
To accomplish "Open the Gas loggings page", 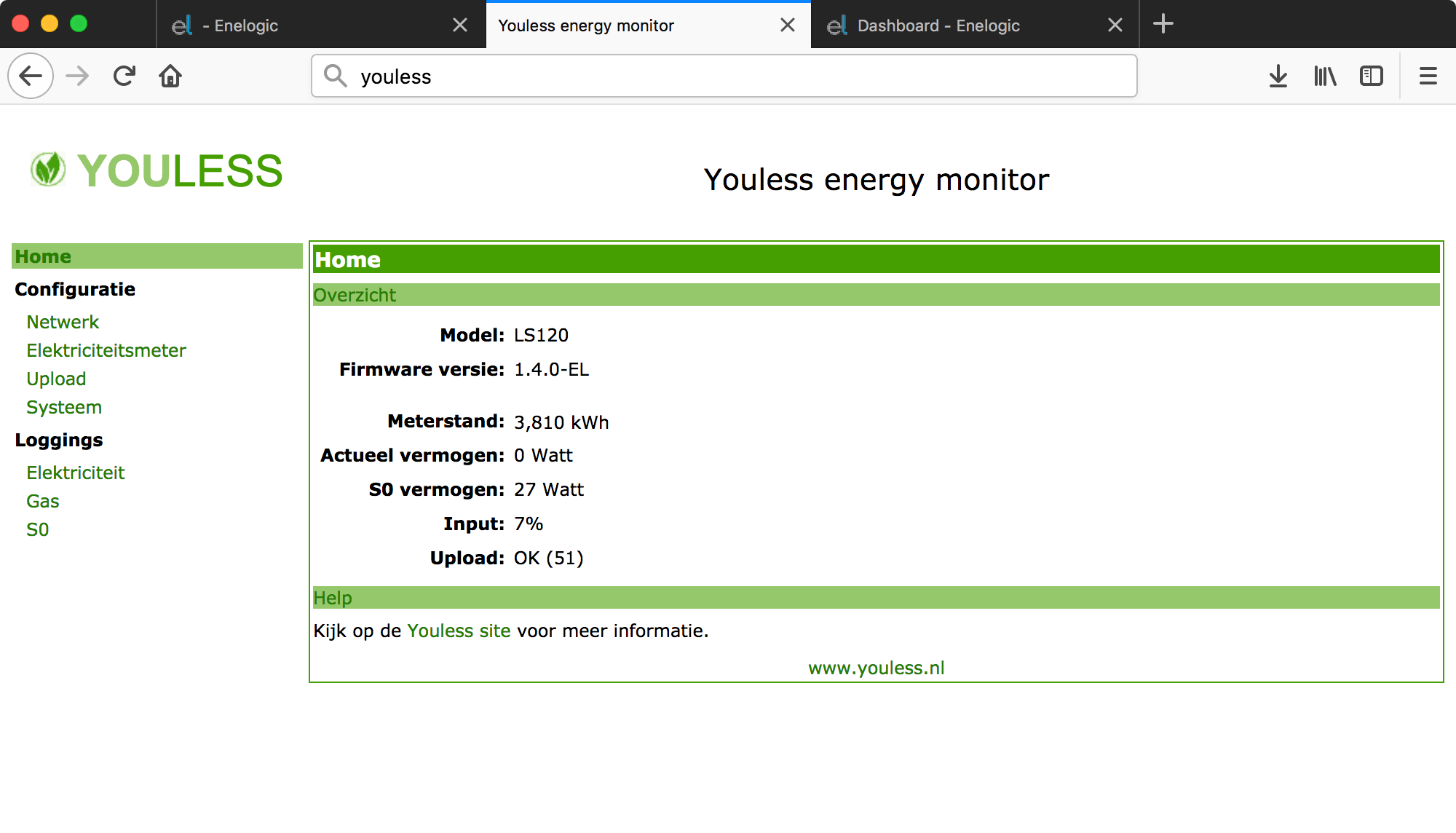I will [43, 501].
